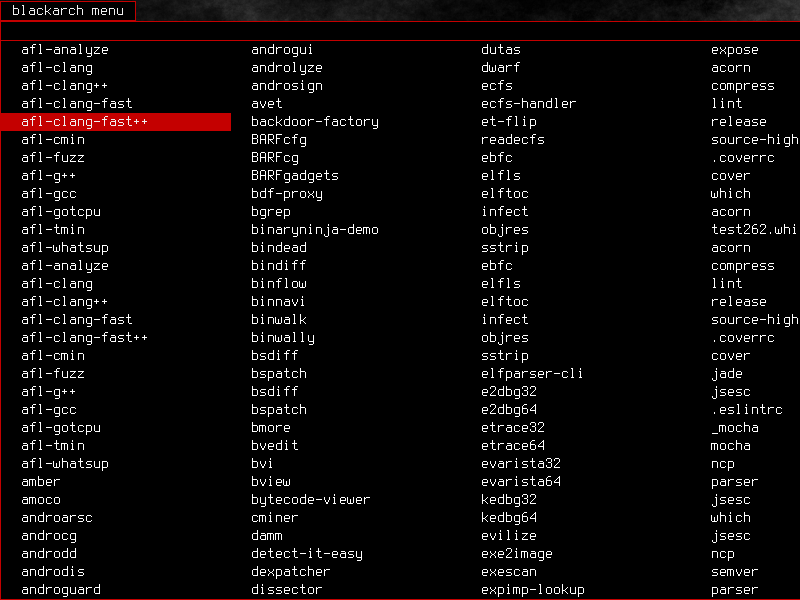
Task: Launch the afl-fuzz tool
Action: [48, 157]
